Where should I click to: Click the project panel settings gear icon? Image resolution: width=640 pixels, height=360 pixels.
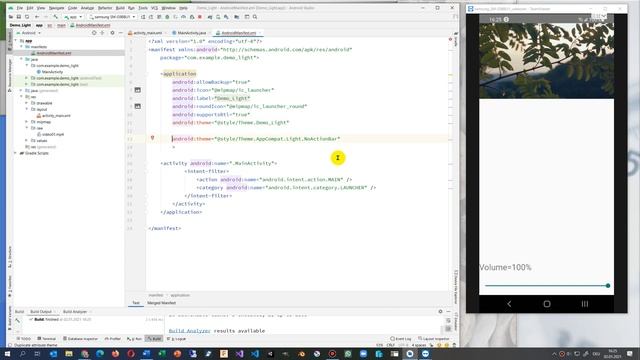112,33
